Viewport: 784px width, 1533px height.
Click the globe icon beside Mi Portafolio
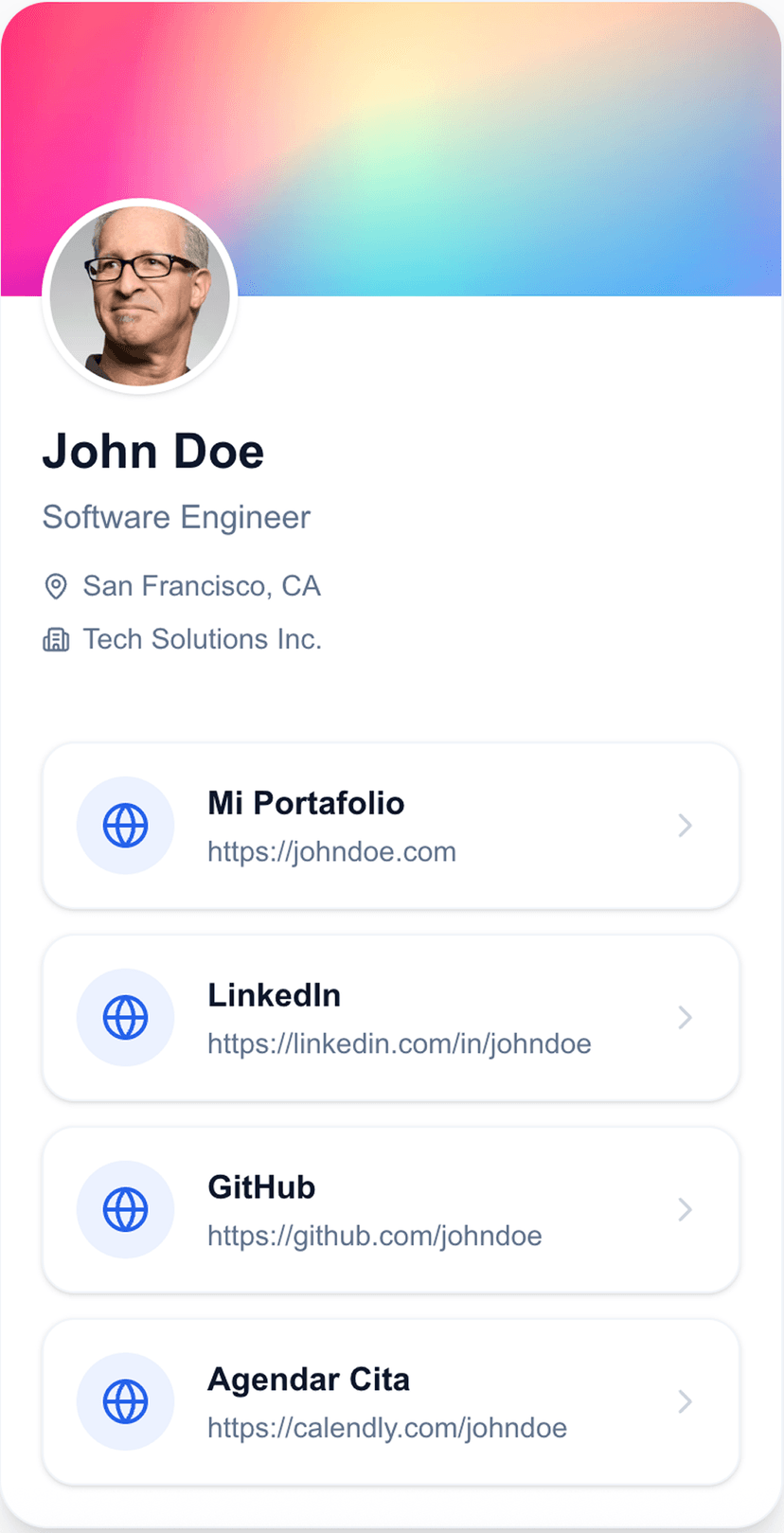click(x=125, y=826)
